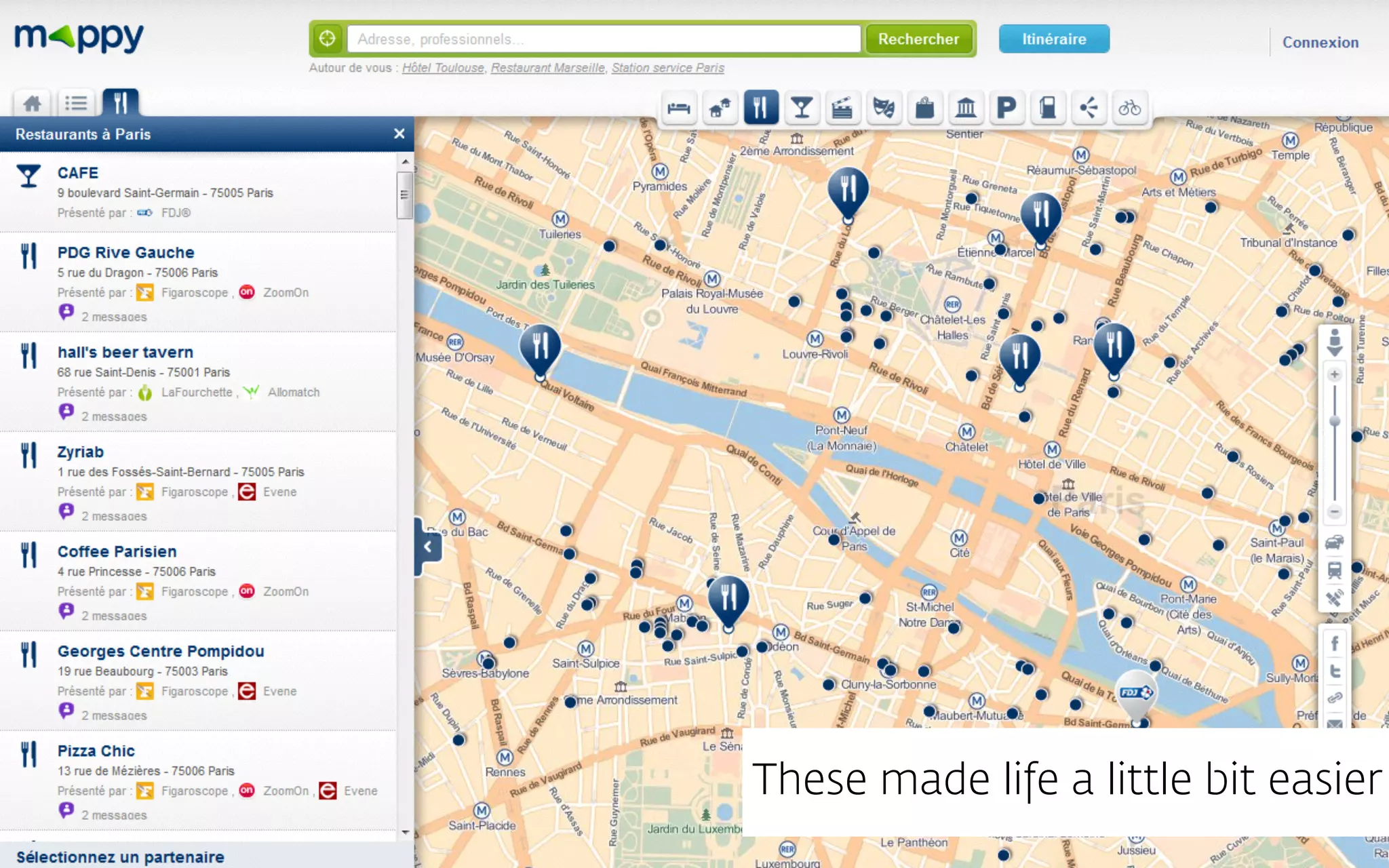Switch to the list view tab
The height and width of the screenshot is (868, 1389).
[76, 103]
